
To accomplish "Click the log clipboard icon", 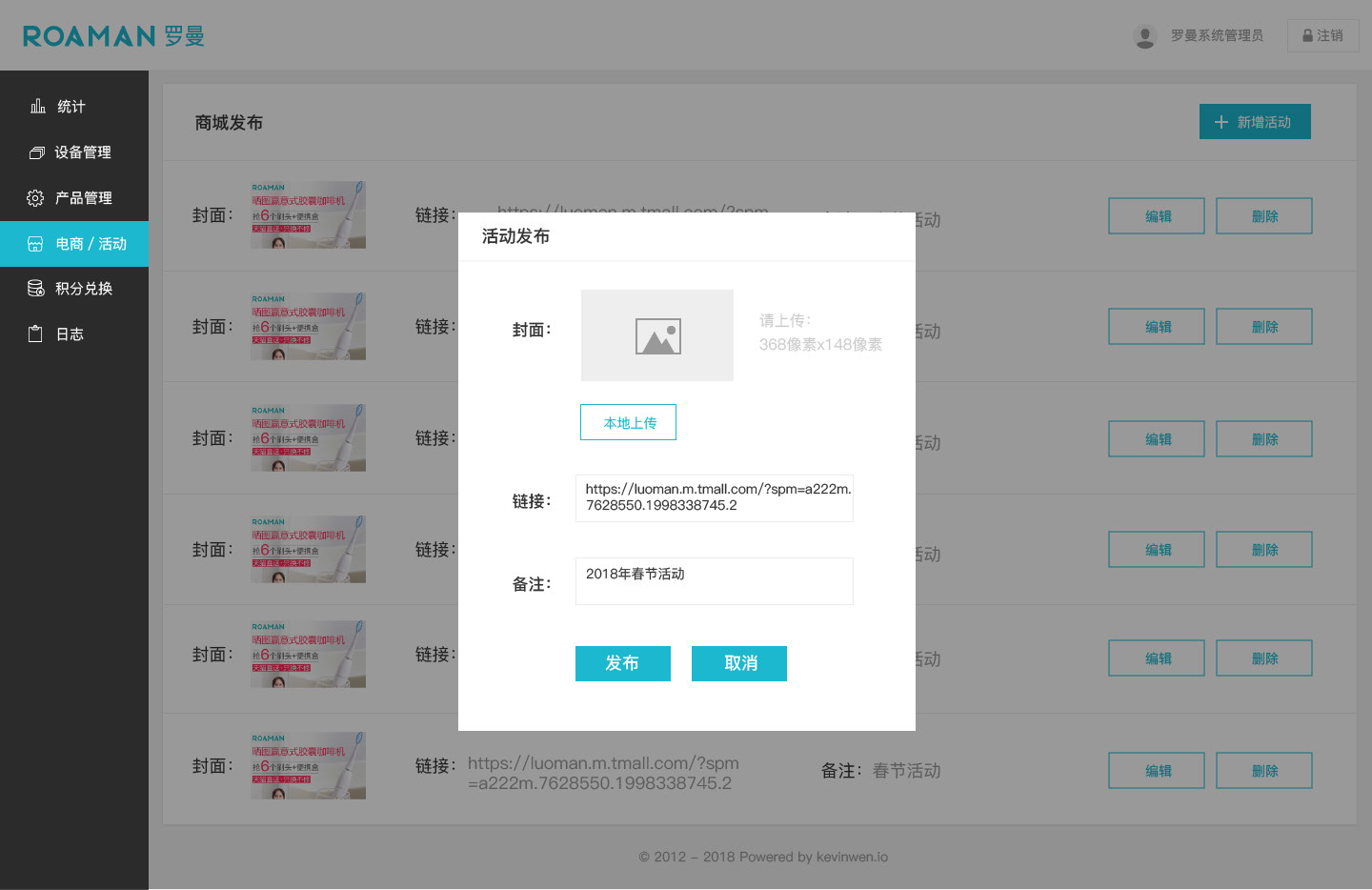I will coord(35,334).
